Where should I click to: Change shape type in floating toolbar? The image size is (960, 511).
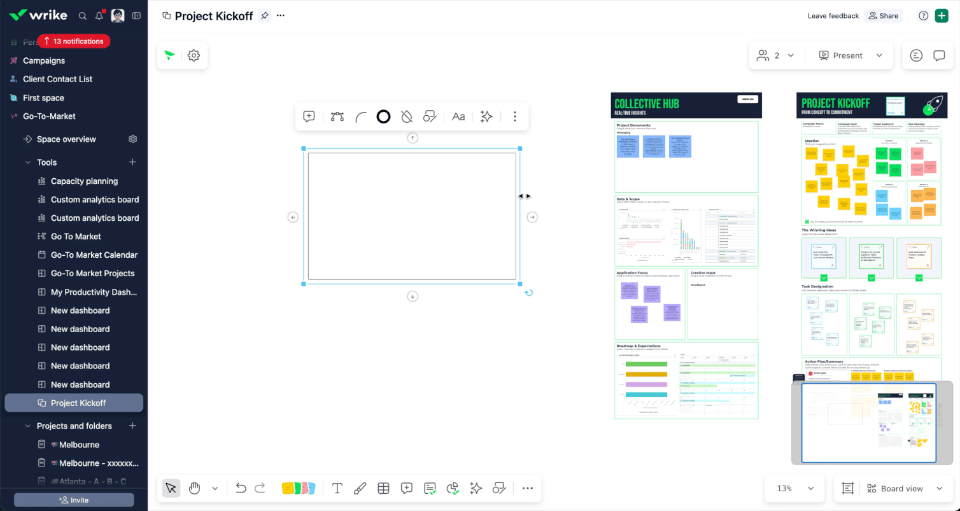(430, 116)
